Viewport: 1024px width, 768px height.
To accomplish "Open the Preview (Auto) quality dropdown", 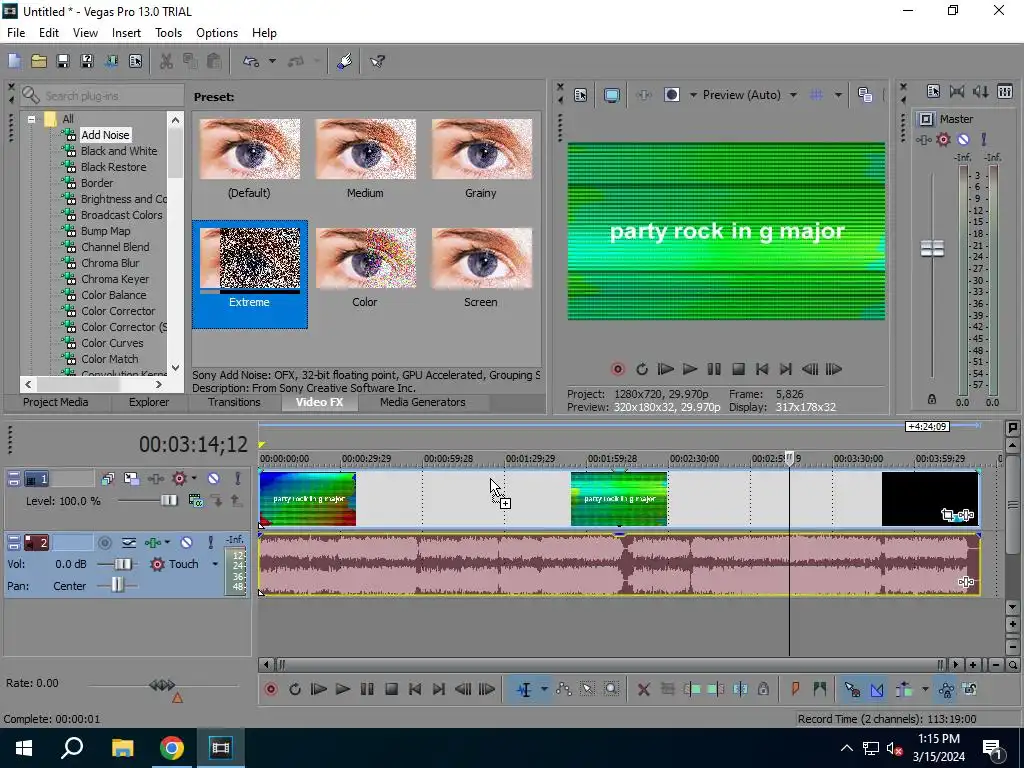I will coord(793,95).
